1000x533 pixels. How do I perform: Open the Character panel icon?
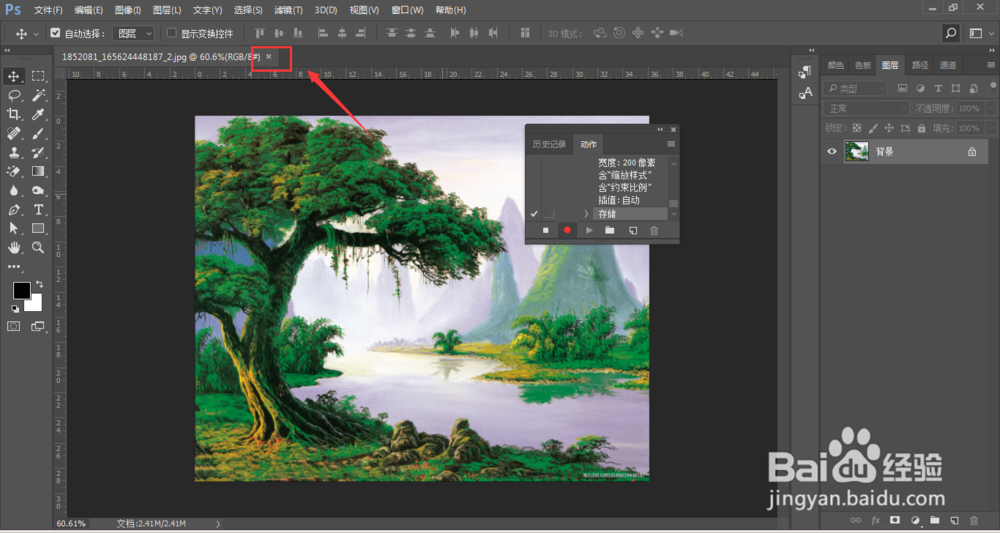(805, 93)
